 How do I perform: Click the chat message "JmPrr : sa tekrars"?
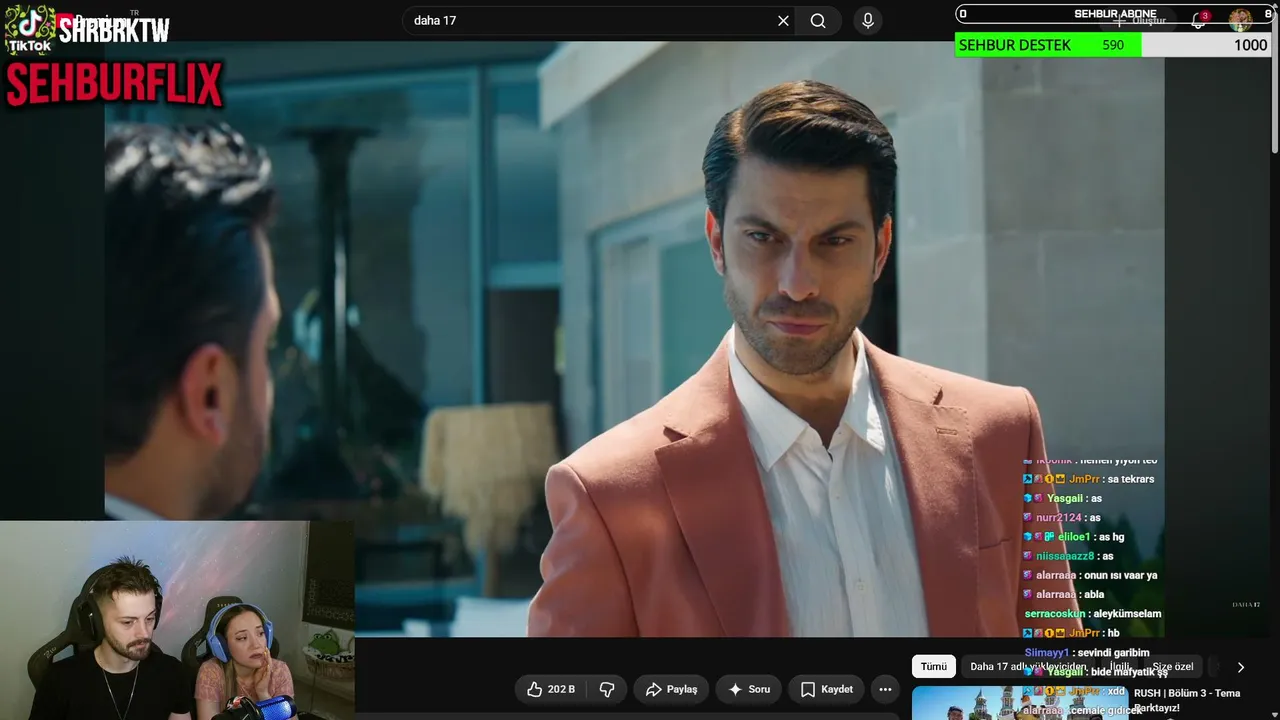point(1088,479)
